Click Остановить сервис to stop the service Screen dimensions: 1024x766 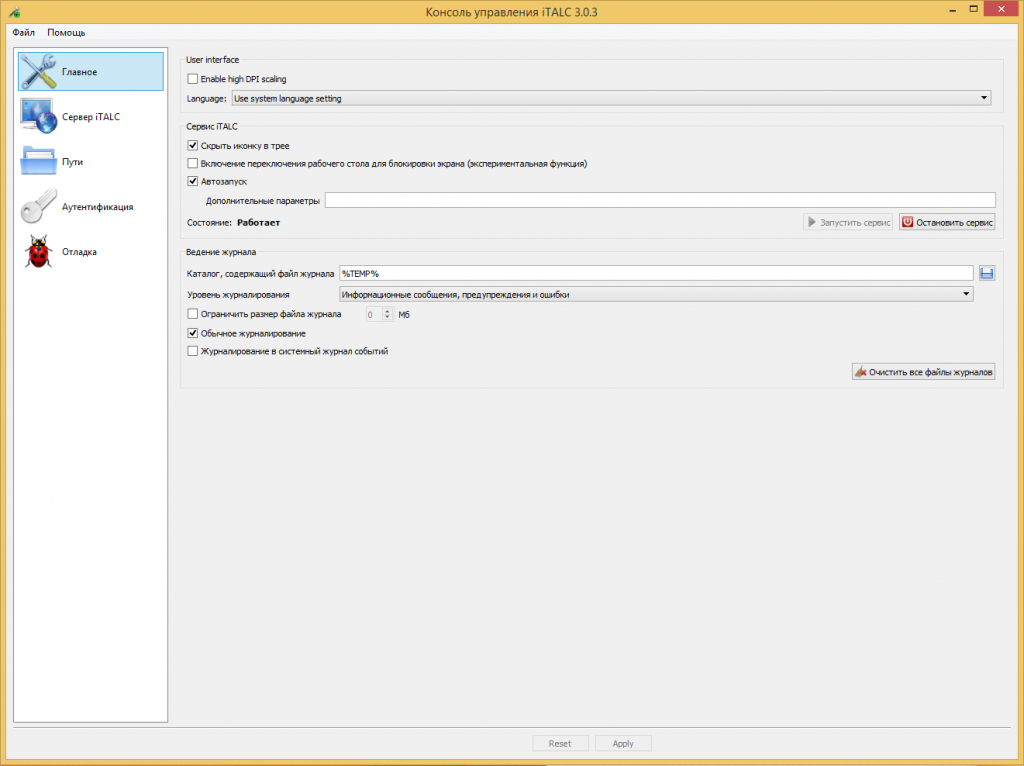947,223
